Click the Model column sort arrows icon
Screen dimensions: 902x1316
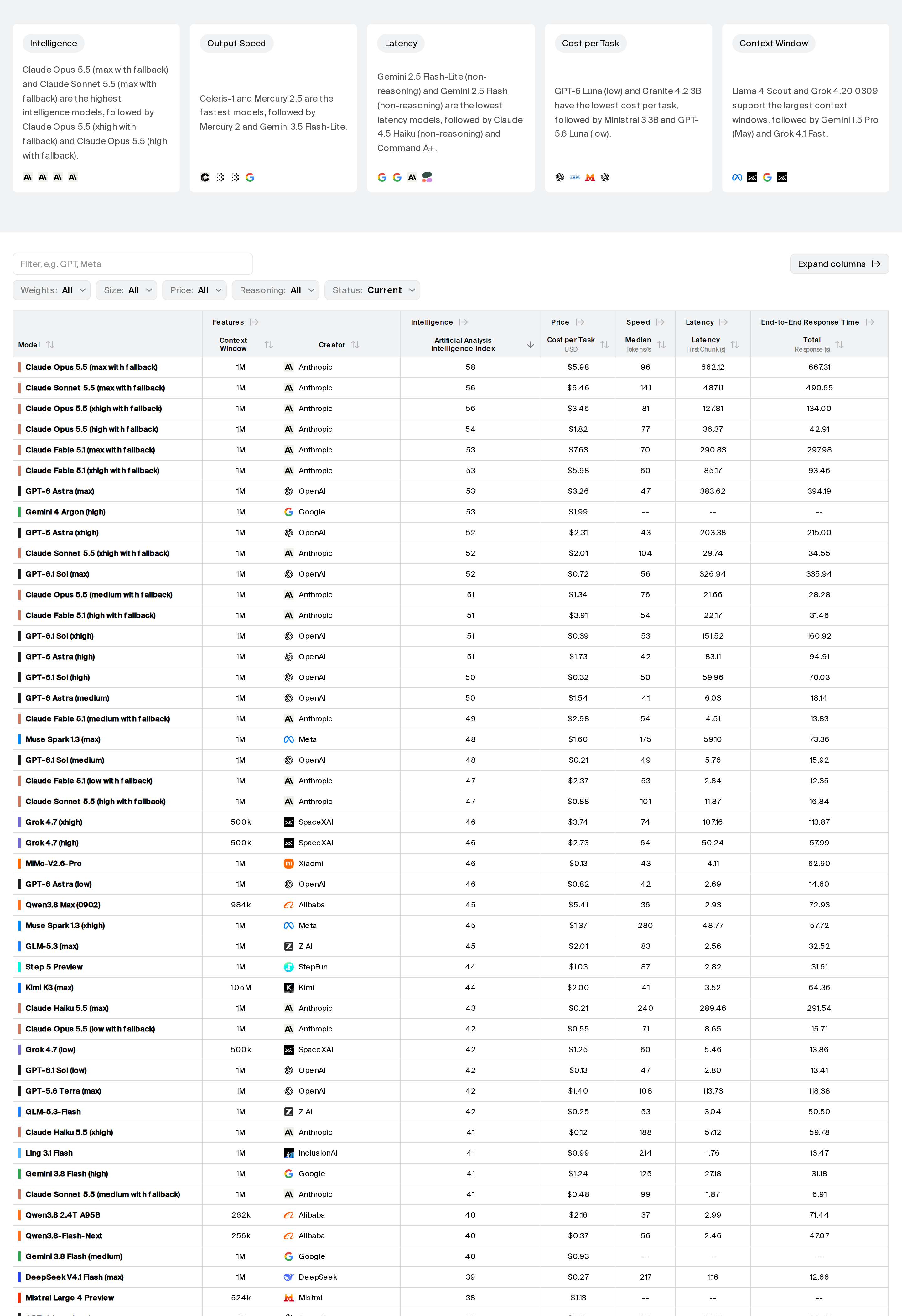[50, 344]
